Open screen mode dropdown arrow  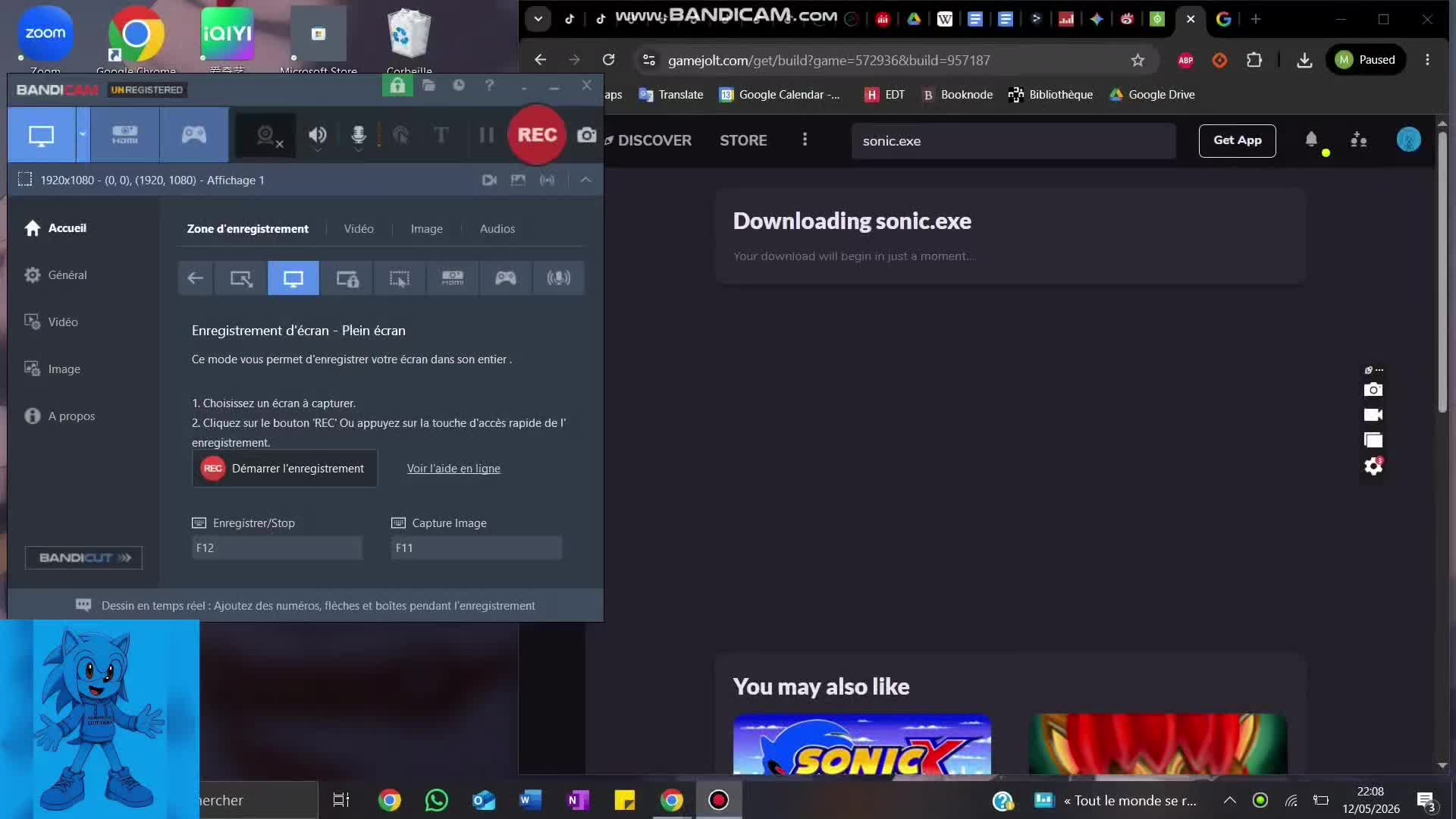[x=83, y=135]
